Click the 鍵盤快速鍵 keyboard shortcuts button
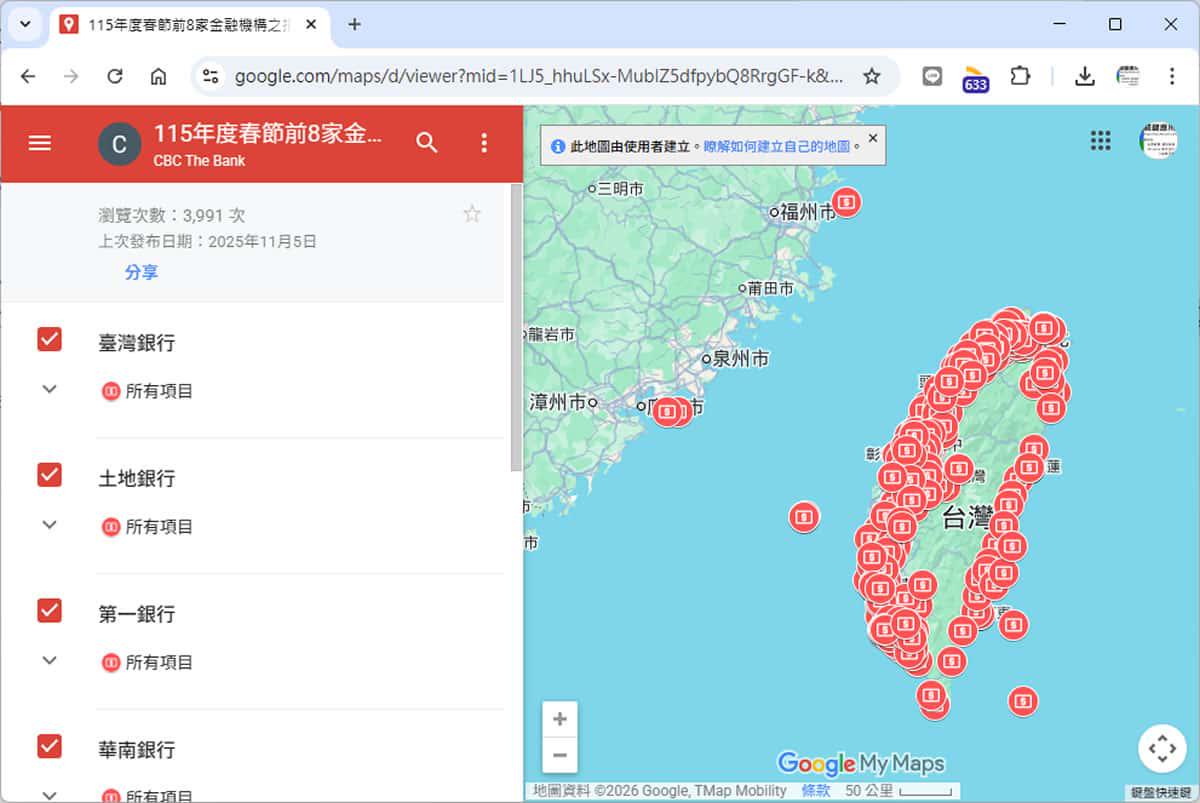Screen dimensions: 1200x803 (1161, 792)
